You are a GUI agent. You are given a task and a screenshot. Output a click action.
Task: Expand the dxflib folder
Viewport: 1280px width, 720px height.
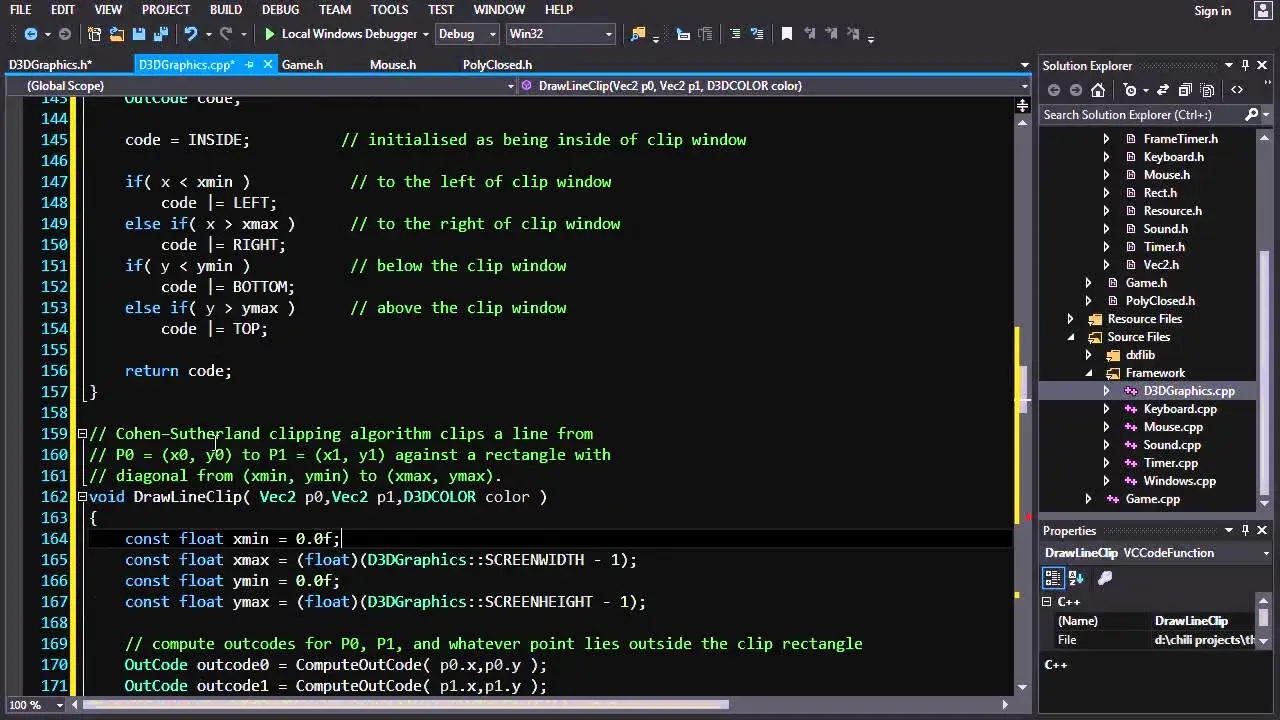[x=1088, y=355]
